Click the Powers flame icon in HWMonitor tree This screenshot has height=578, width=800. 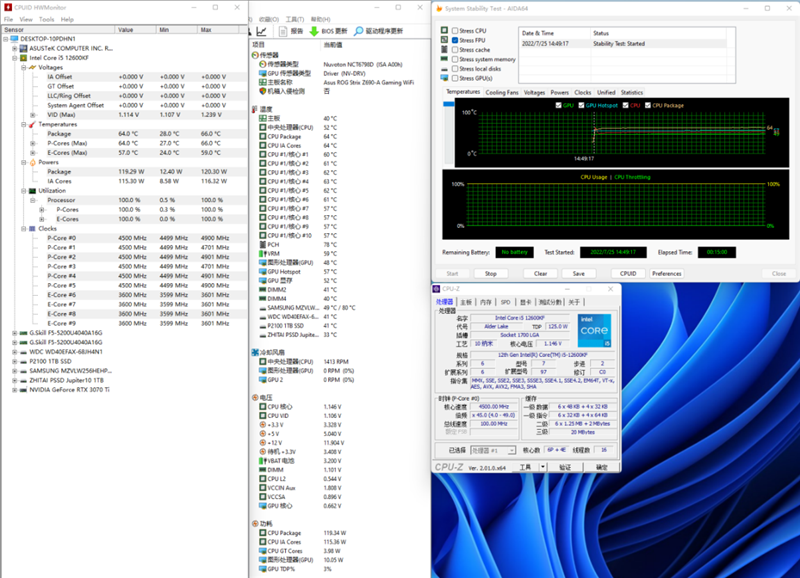(33, 162)
